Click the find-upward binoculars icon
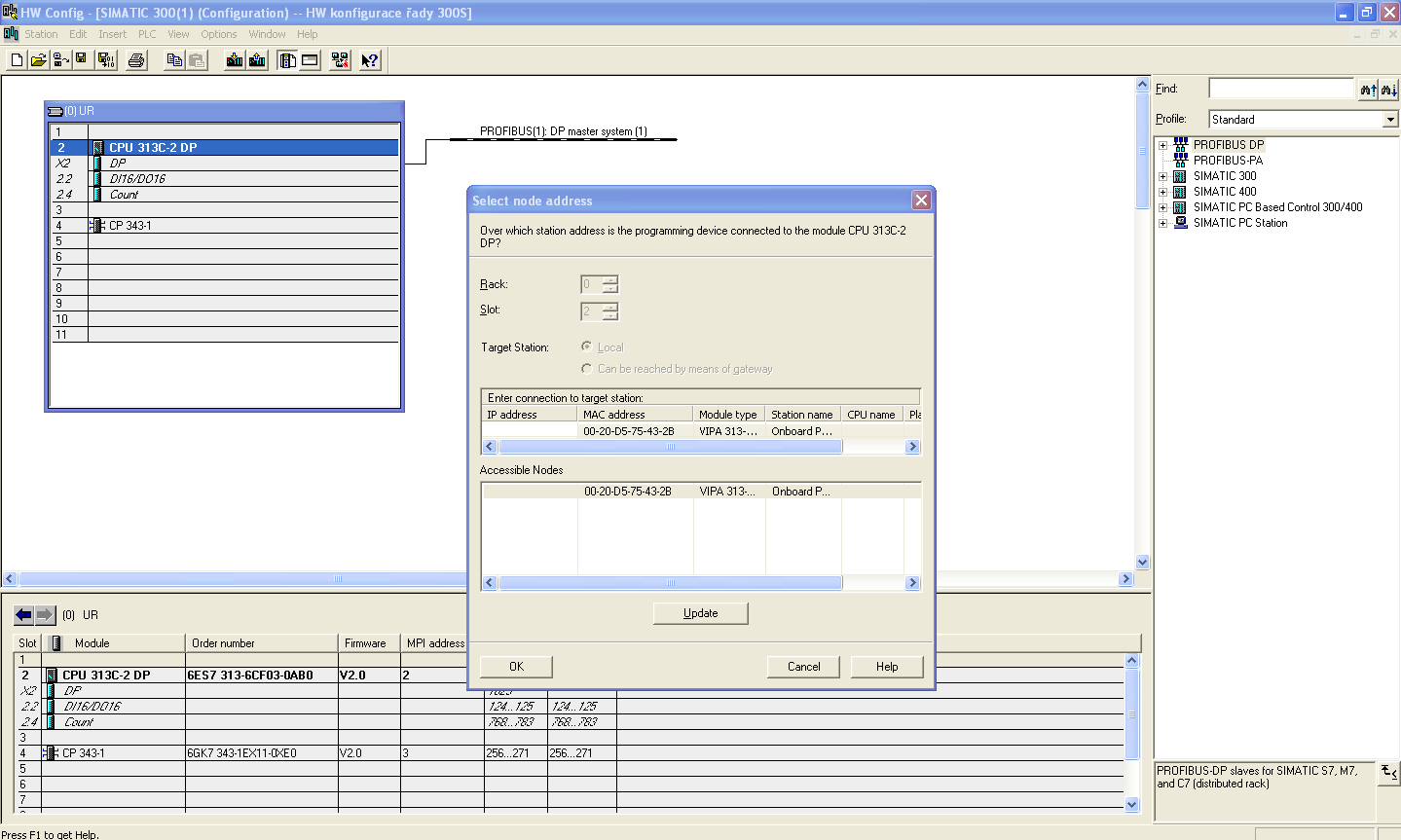This screenshot has height=840, width=1401. [1369, 90]
